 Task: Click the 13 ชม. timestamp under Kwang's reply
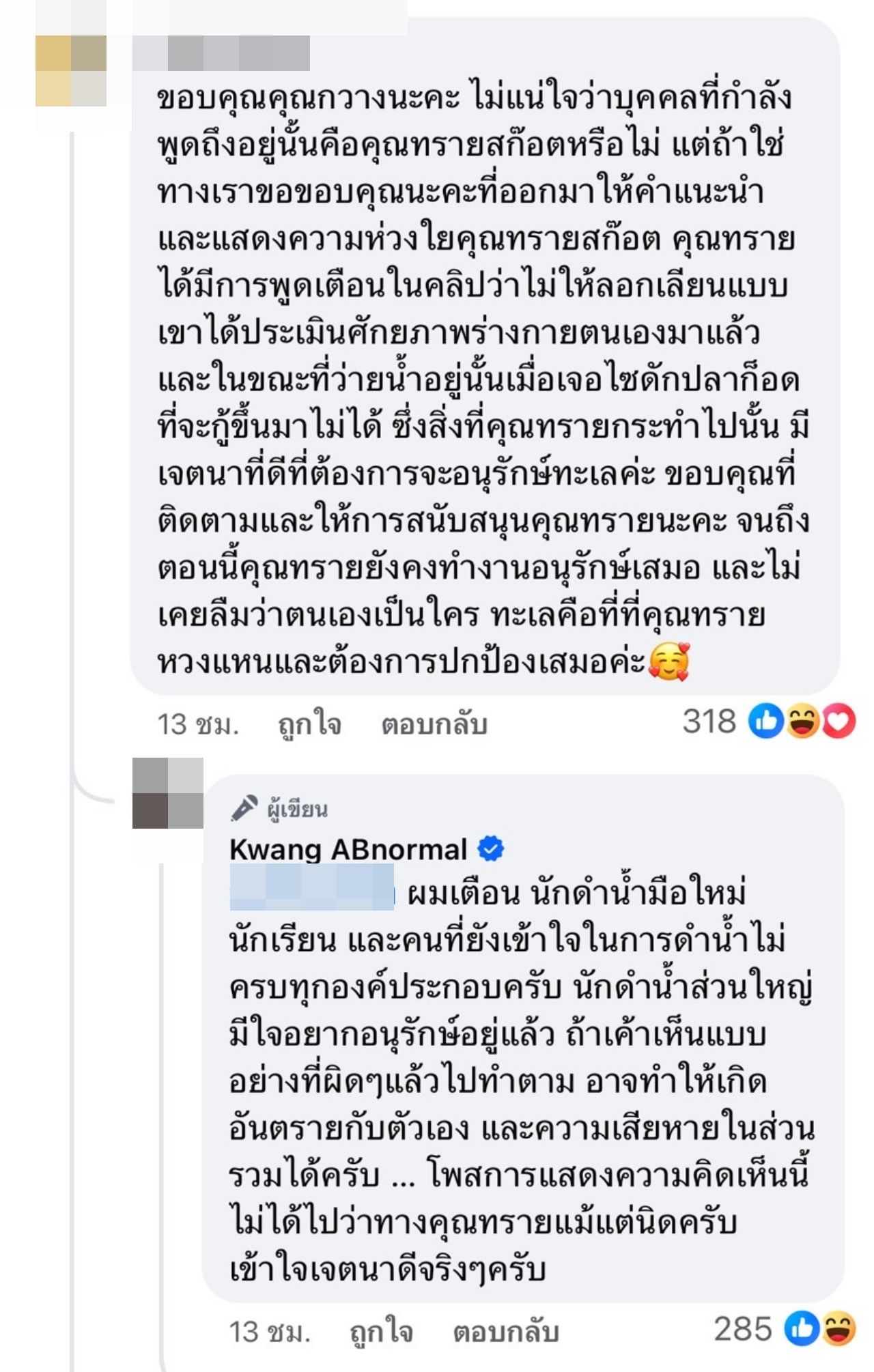(x=270, y=1331)
